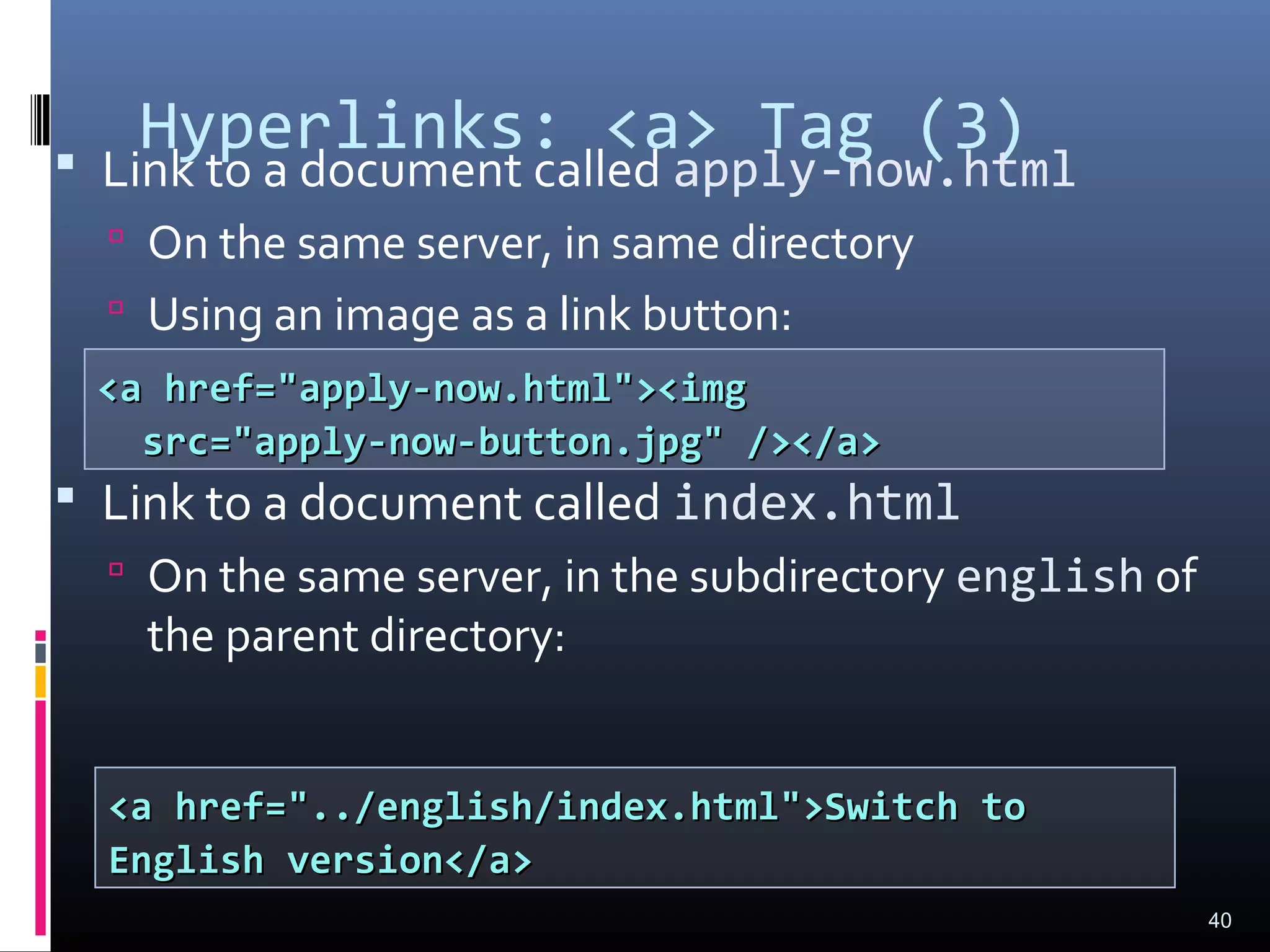This screenshot has width=1270, height=952.
Task: Click the striped barcode graphic beside the title
Action: point(40,120)
